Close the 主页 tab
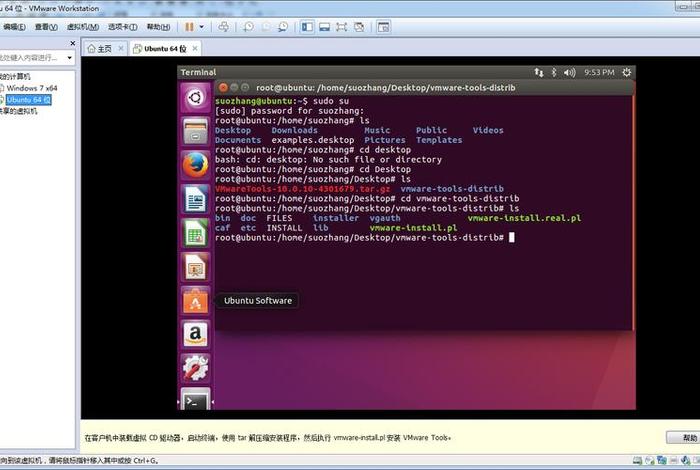The height and width of the screenshot is (470, 700). pyautogui.click(x=121, y=48)
